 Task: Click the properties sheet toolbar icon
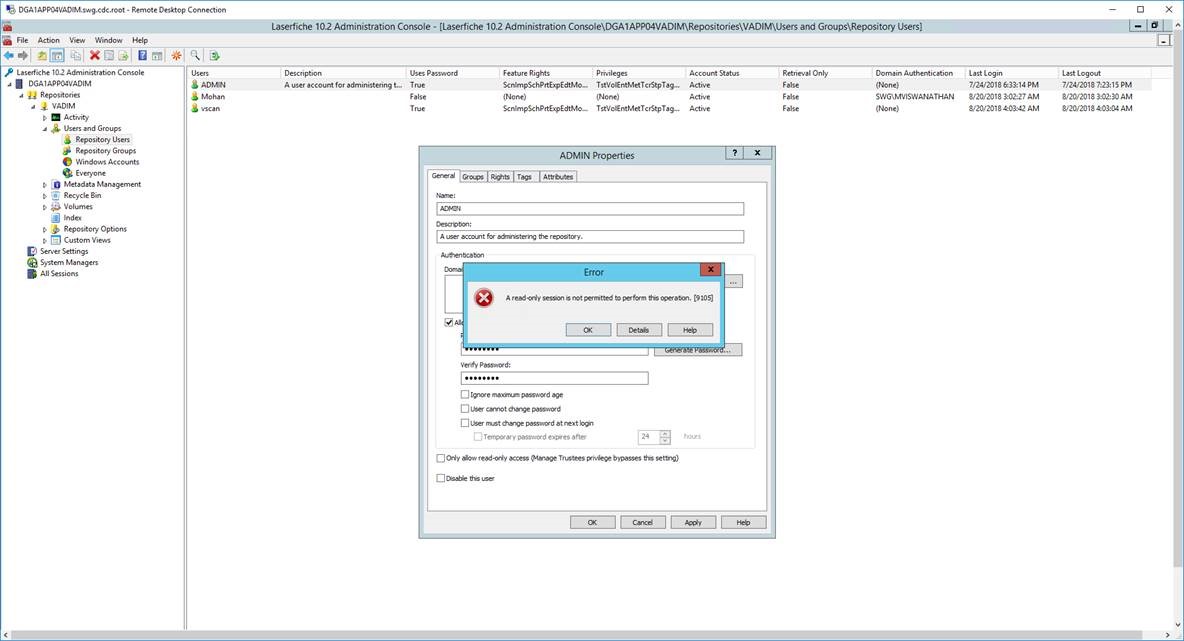pos(109,56)
